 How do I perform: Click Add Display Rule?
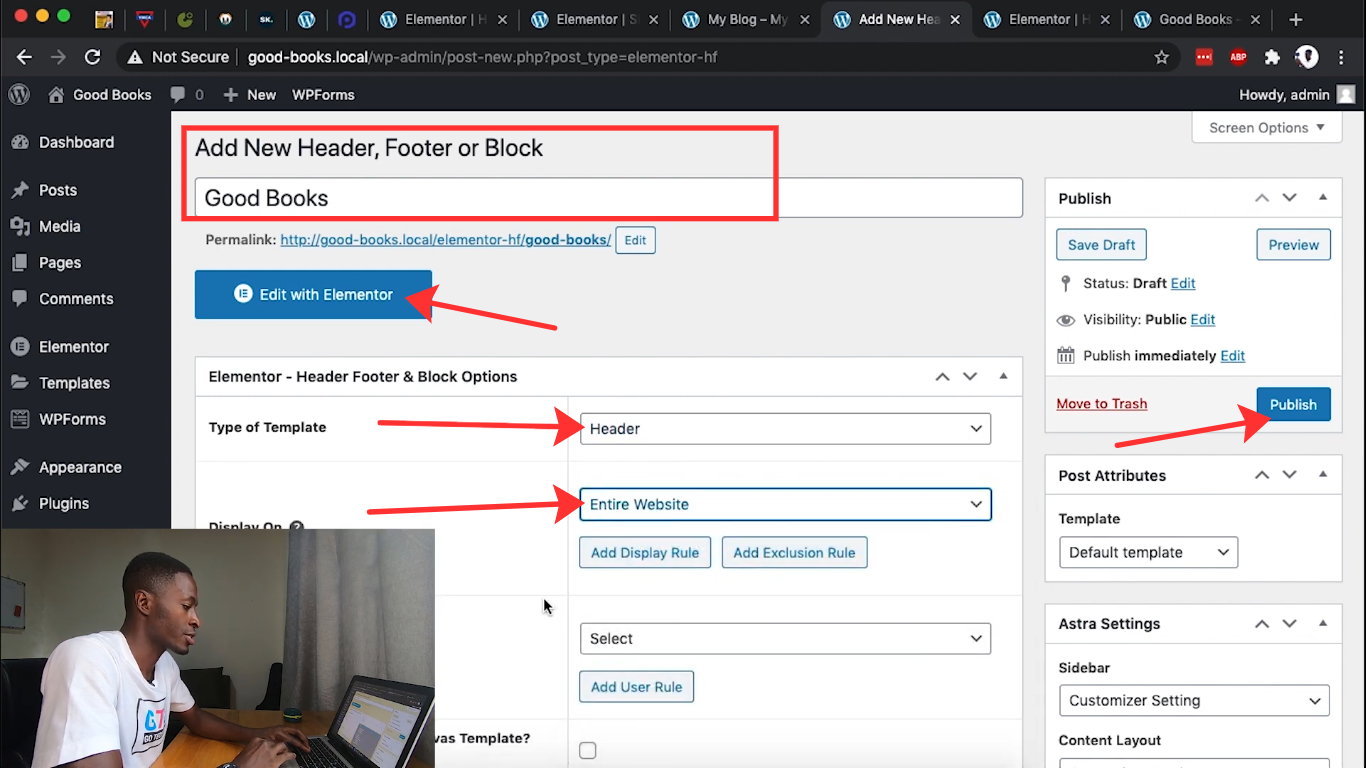point(644,552)
